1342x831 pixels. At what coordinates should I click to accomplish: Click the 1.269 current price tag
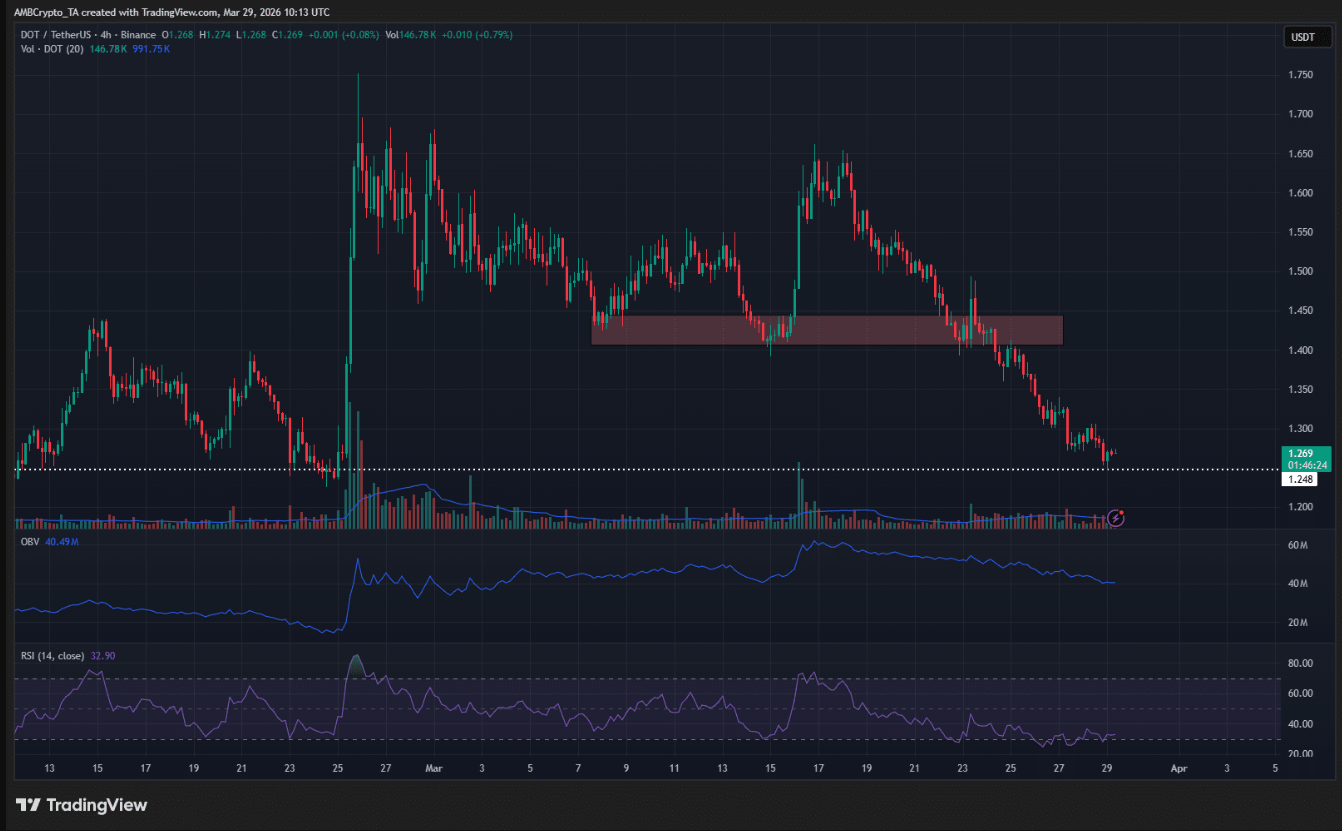coord(1300,454)
